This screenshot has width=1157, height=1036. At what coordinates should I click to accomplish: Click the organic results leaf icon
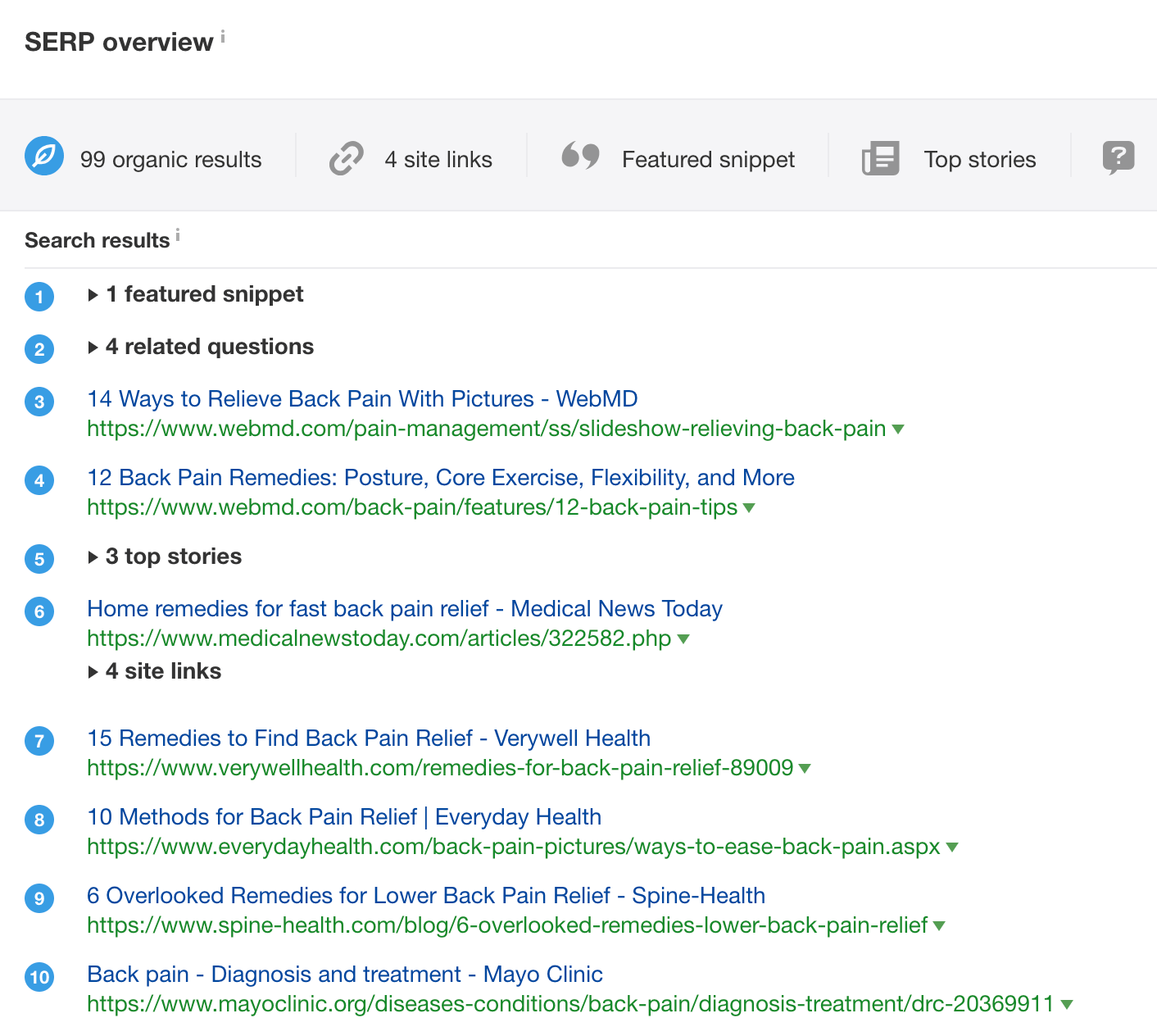click(44, 156)
